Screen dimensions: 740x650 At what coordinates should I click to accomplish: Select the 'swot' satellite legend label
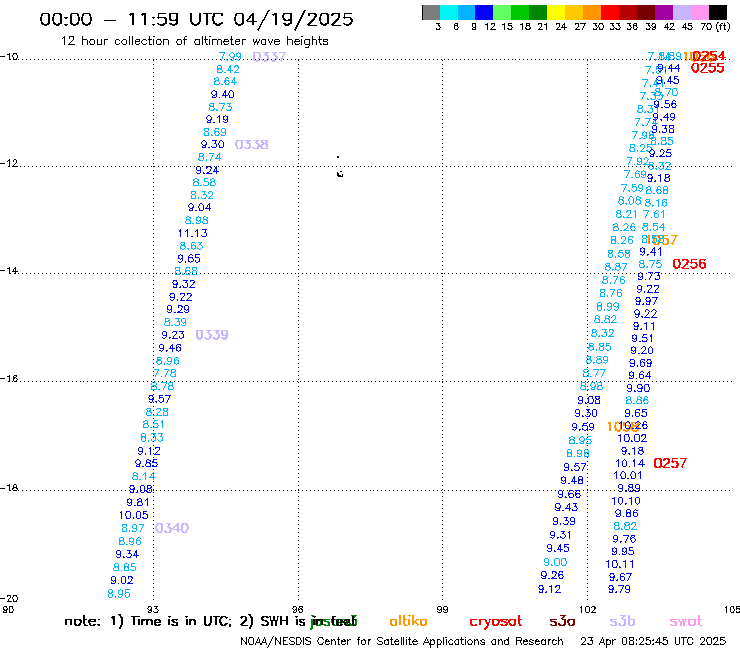point(686,622)
